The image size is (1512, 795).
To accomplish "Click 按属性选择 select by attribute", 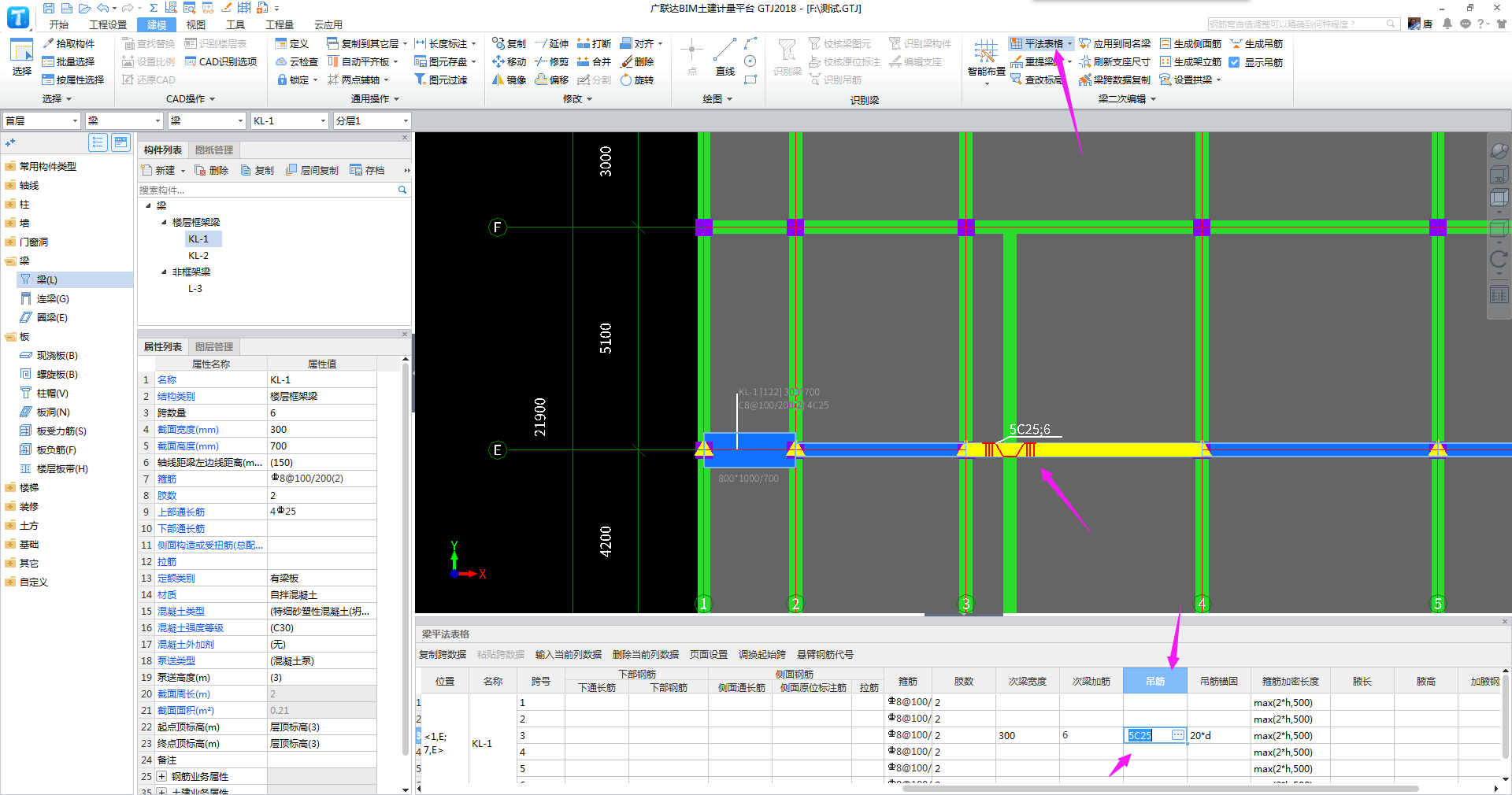I will 73,79.
